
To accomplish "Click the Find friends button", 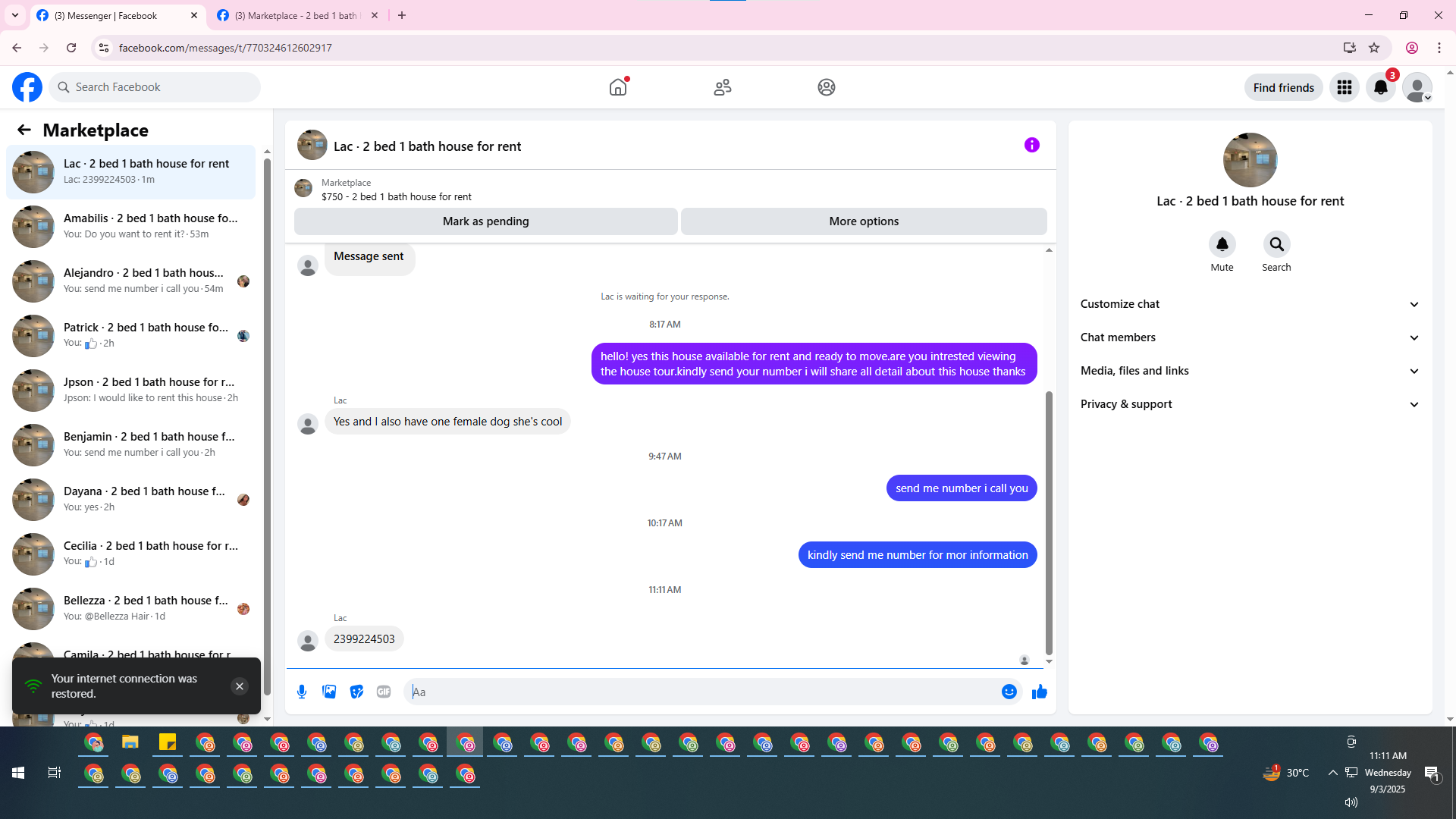I will point(1284,87).
